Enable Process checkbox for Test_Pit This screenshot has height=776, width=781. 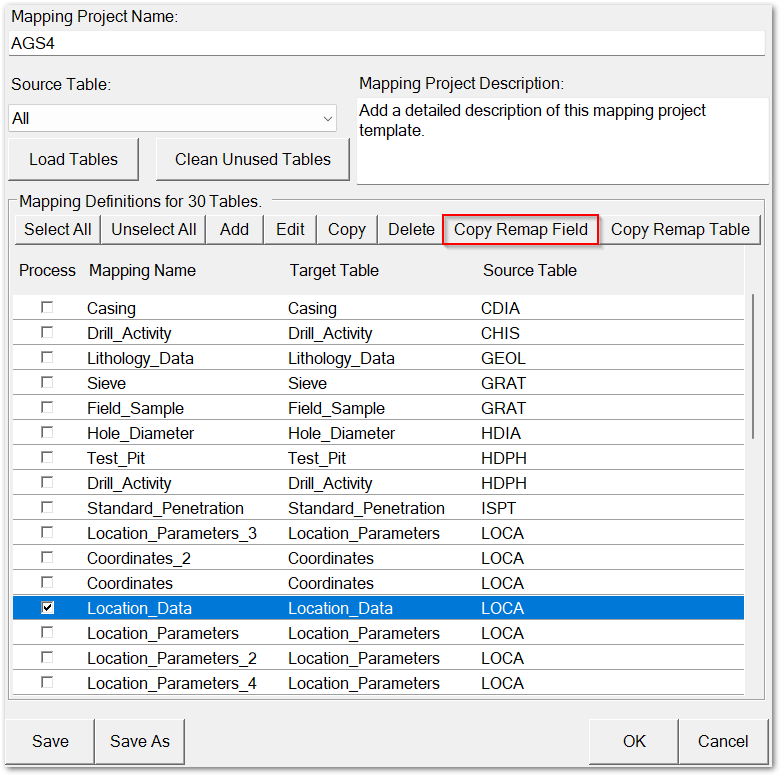tap(47, 457)
